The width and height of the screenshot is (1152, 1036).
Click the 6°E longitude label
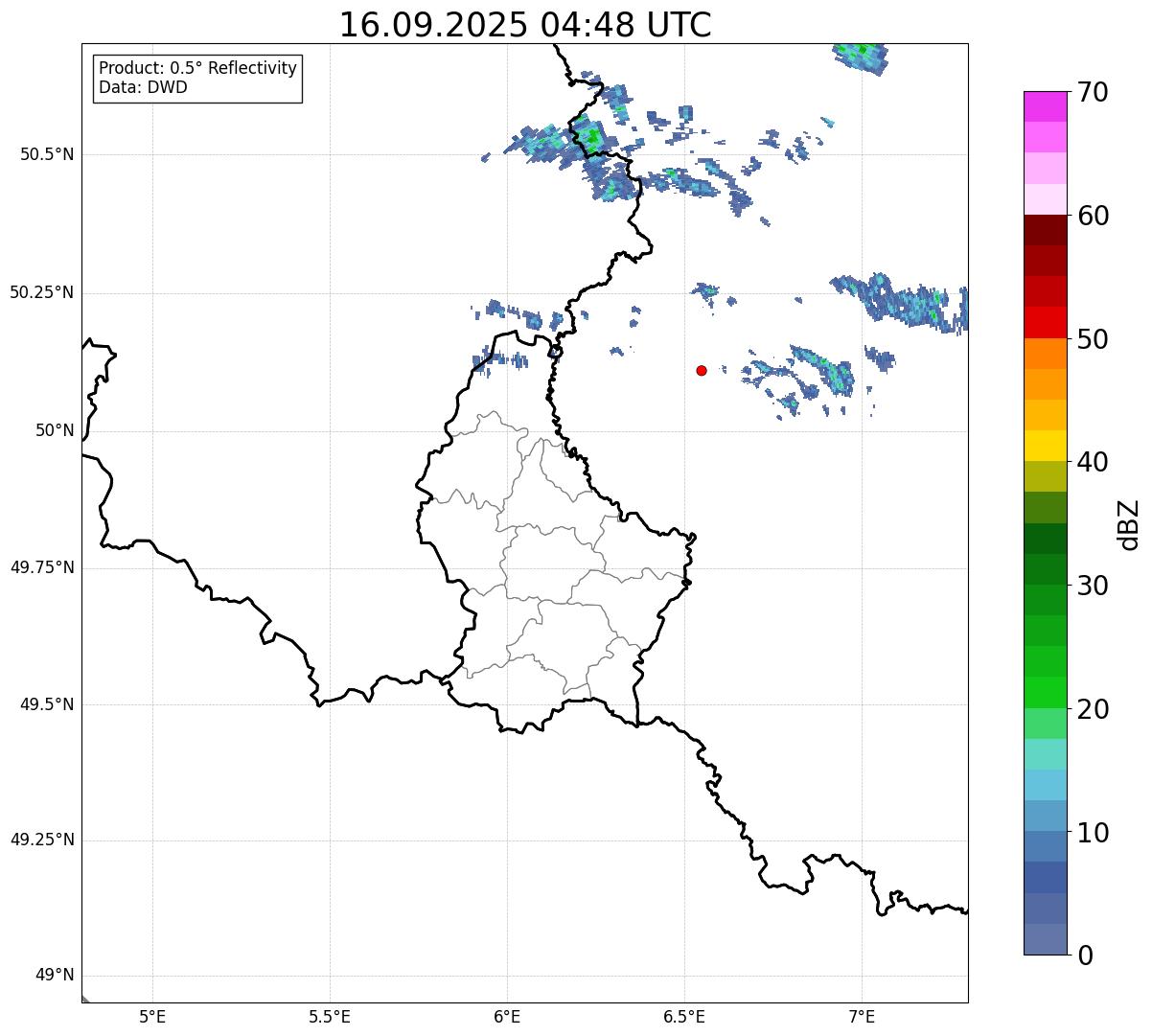click(x=507, y=1016)
